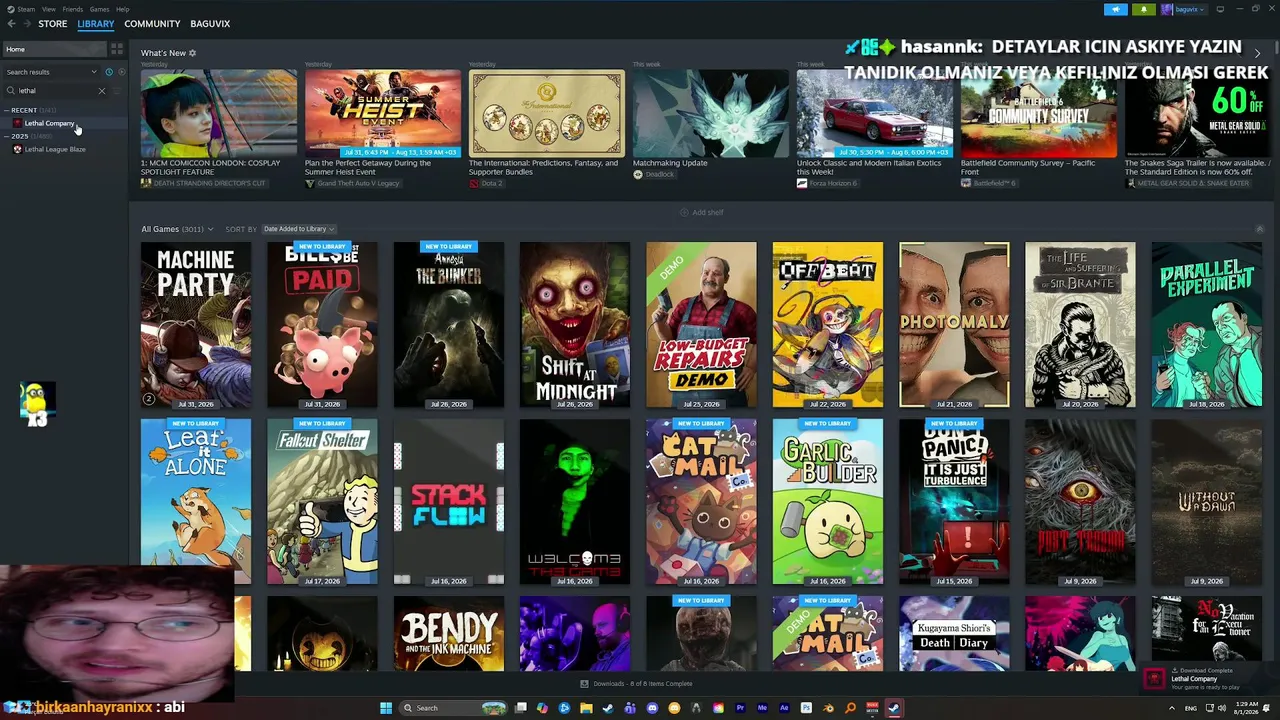
Task: Open the green notifications bell
Action: pos(1144,10)
